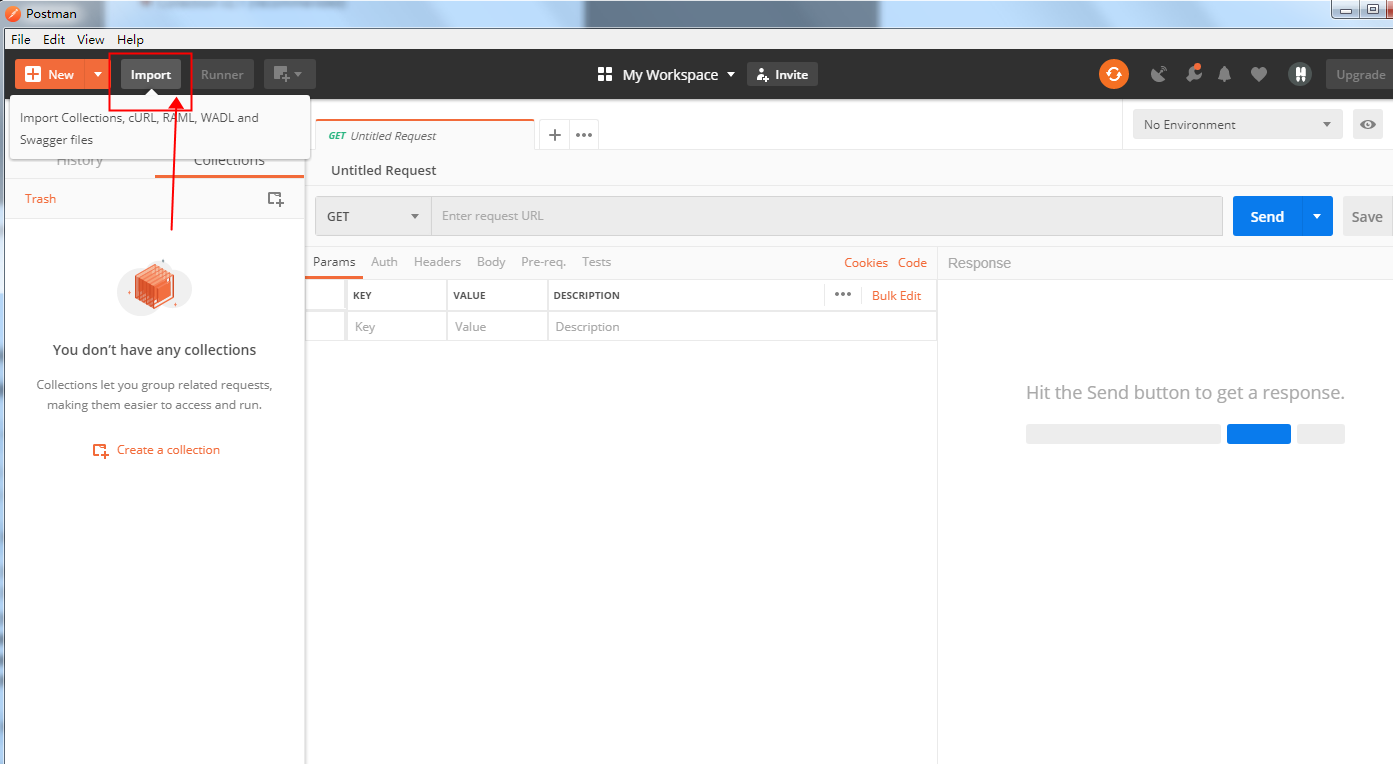
Task: Expand the New button dropdown arrow
Action: (97, 74)
